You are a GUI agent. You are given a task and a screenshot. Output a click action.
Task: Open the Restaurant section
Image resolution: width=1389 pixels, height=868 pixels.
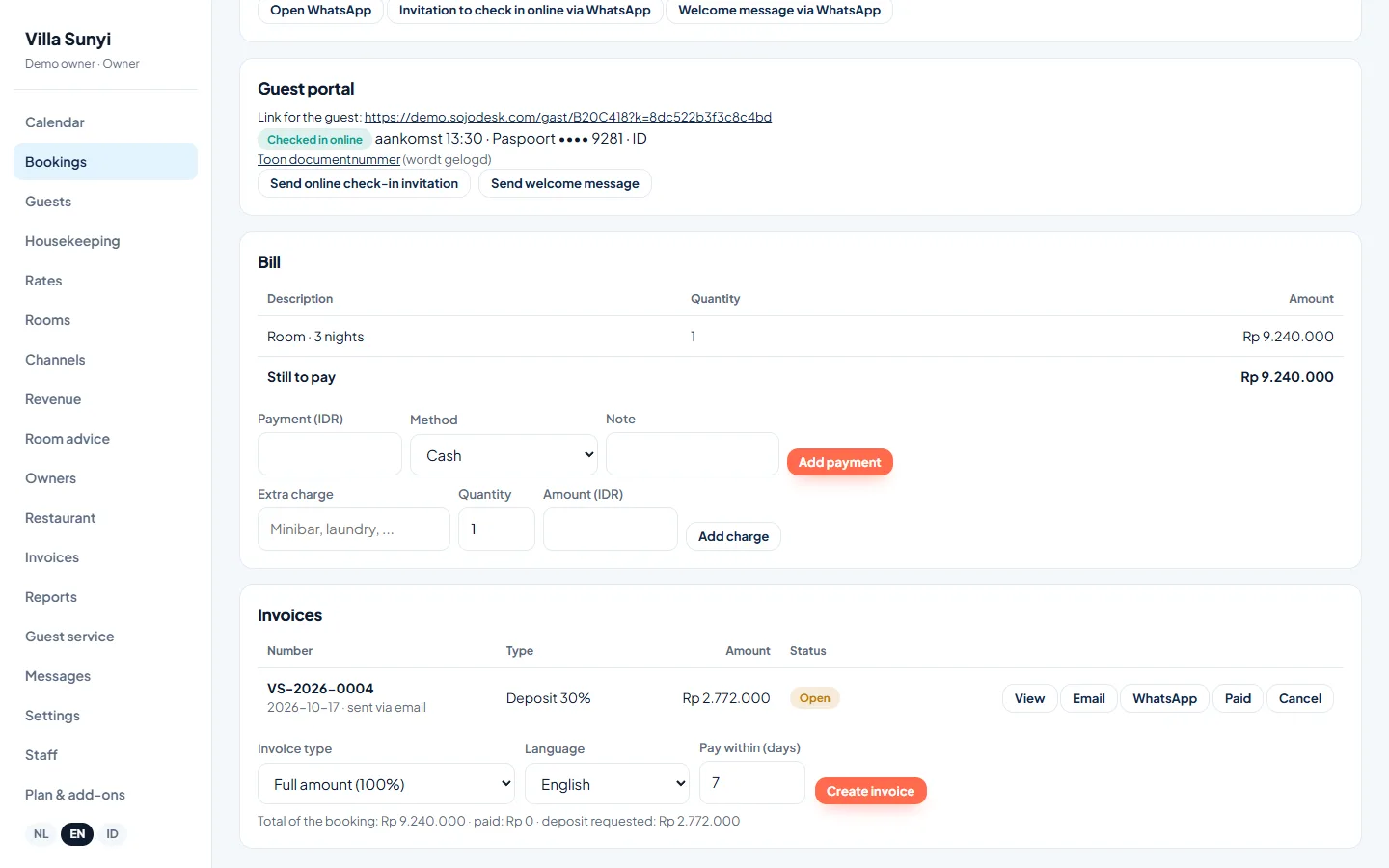point(105,518)
